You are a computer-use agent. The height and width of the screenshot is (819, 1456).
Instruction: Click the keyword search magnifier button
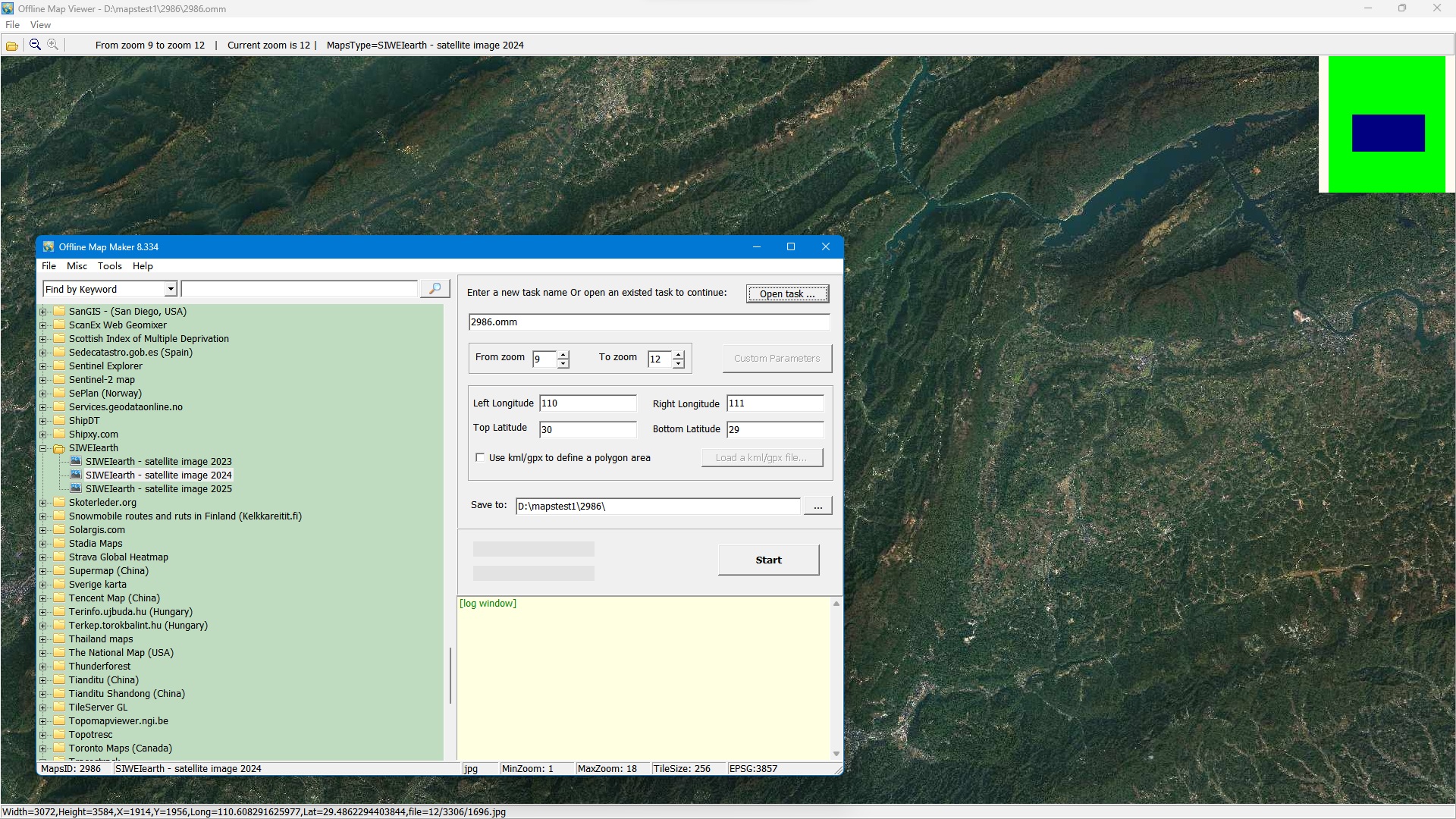coord(435,289)
